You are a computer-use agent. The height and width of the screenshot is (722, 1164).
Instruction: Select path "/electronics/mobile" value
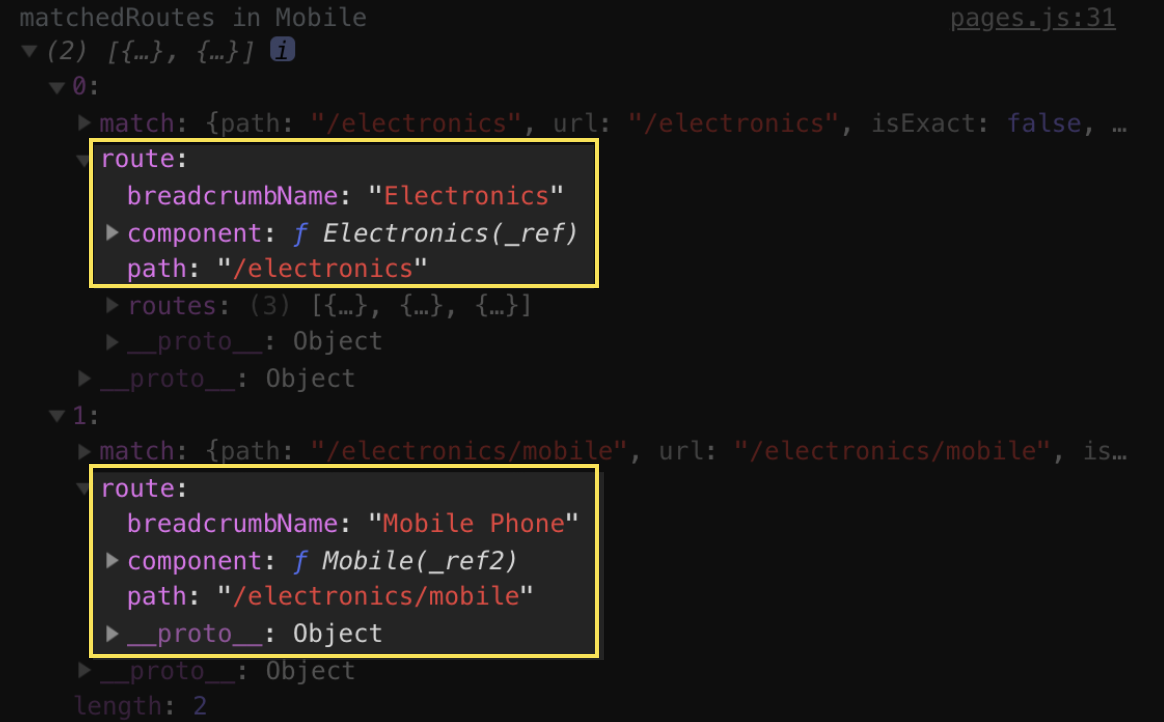375,596
